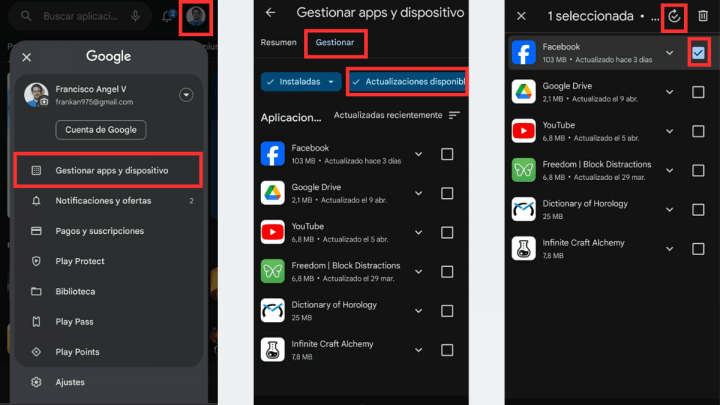Viewport: 720px width, 405px height.
Task: Expand Infinite Craft Alchemy chevron, right screen
Action: click(x=669, y=249)
